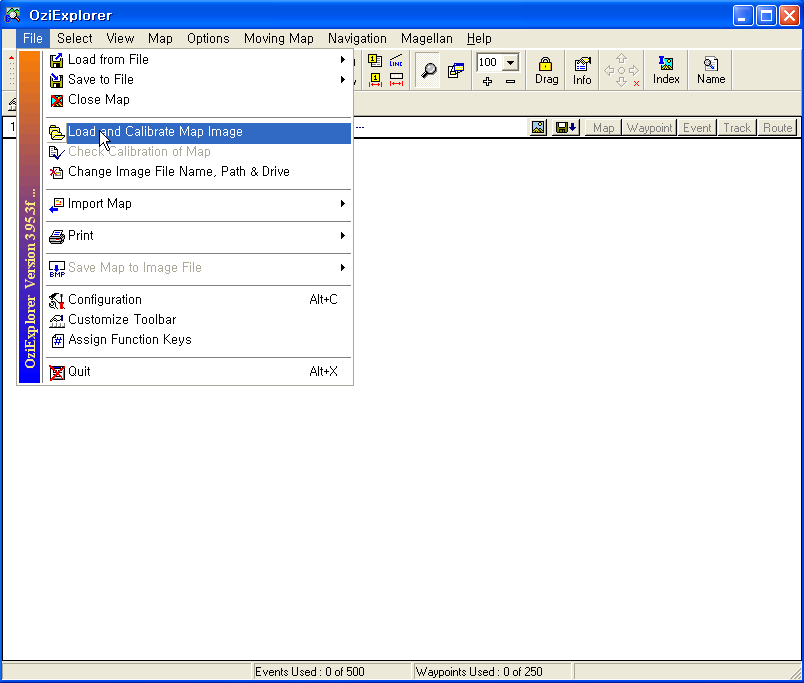Minimize the OziExplorer window
The width and height of the screenshot is (804, 683).
[742, 15]
